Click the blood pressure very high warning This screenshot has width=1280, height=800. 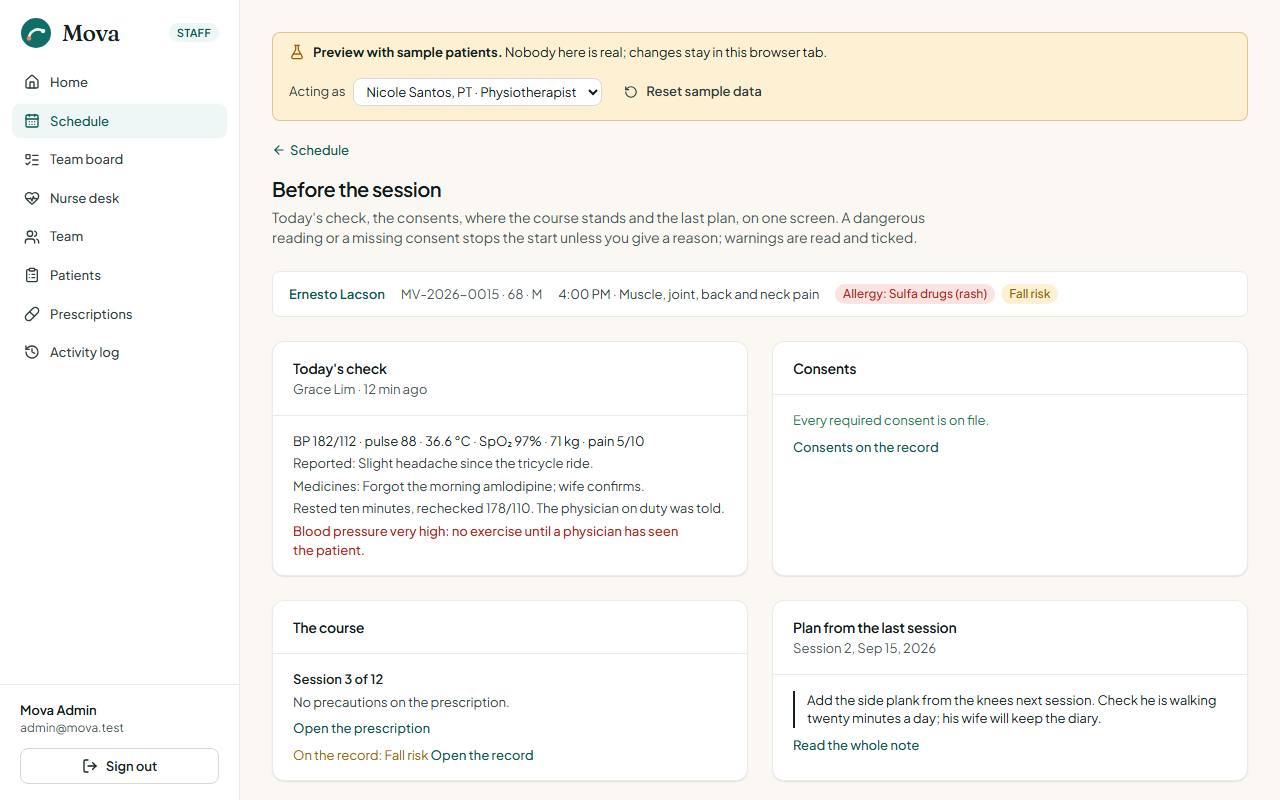pyautogui.click(x=486, y=541)
